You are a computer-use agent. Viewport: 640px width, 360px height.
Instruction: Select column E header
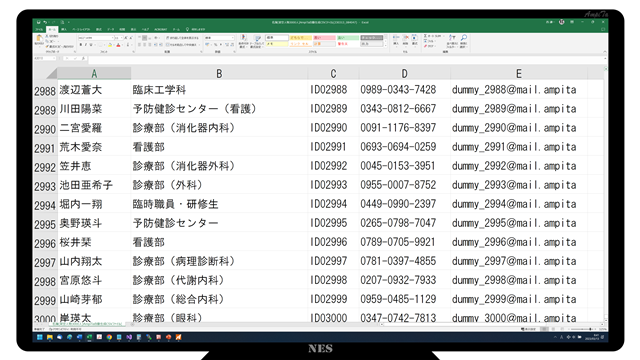click(519, 73)
